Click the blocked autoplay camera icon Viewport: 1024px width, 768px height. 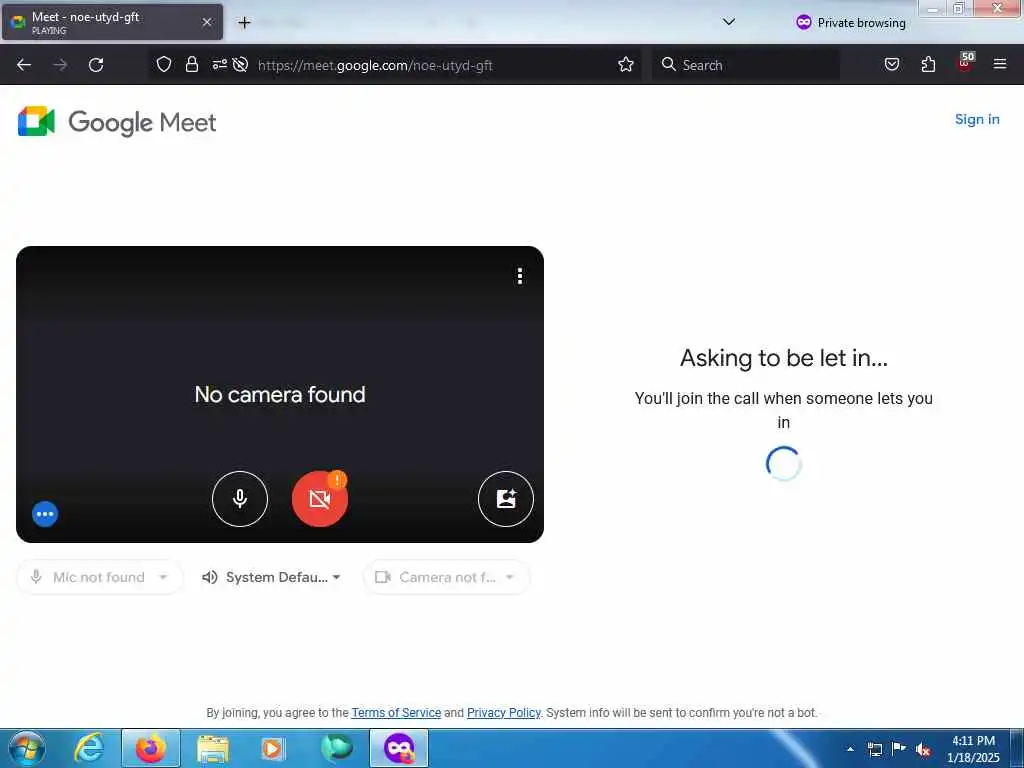coord(240,65)
